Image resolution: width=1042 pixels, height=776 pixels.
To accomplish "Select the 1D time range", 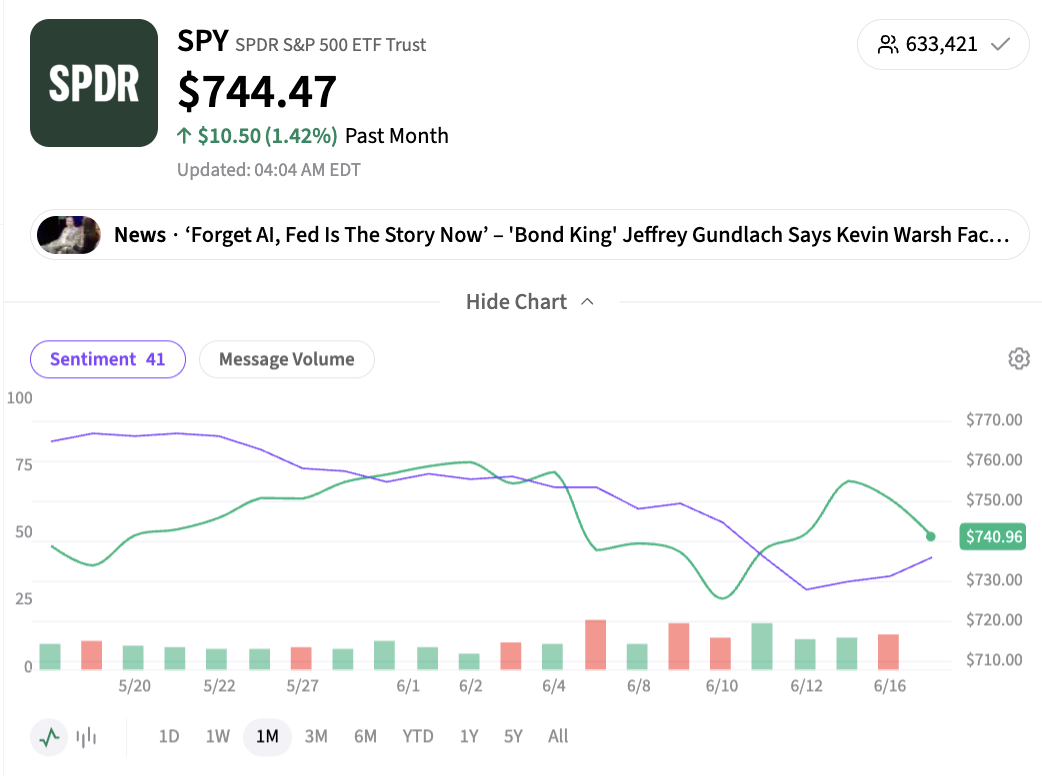I will coord(169,737).
